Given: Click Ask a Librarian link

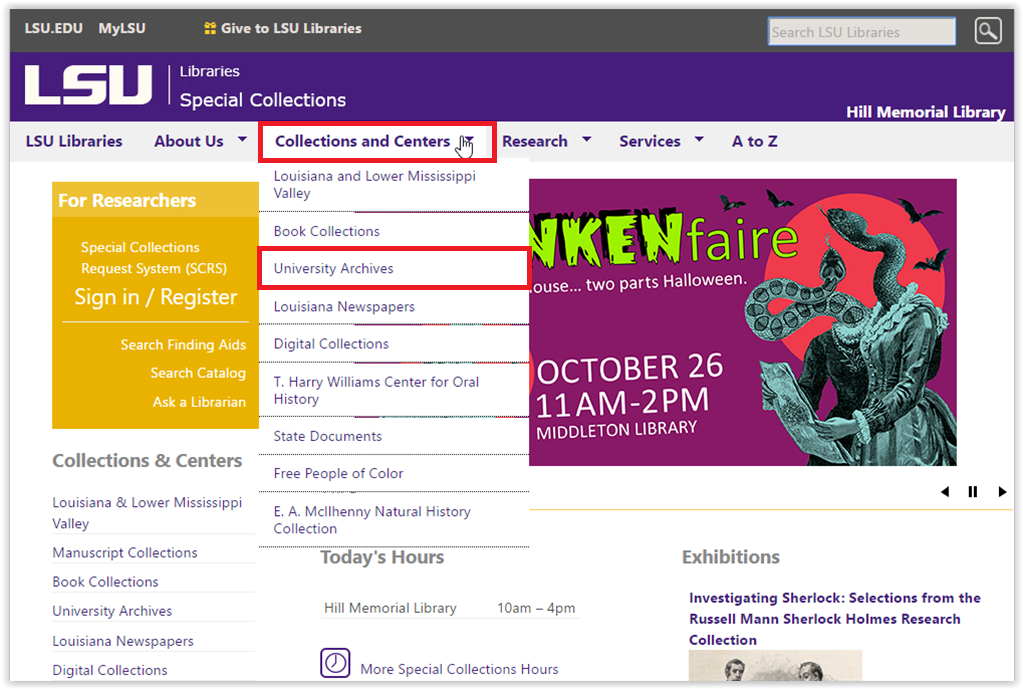Looking at the screenshot, I should click(x=200, y=402).
